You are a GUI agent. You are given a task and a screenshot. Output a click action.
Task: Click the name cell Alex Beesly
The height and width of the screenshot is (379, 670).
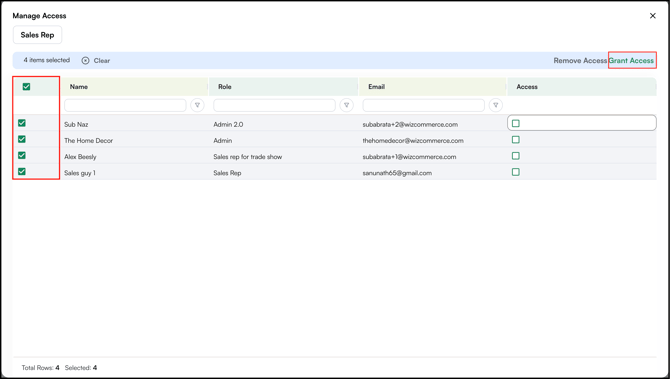80,157
